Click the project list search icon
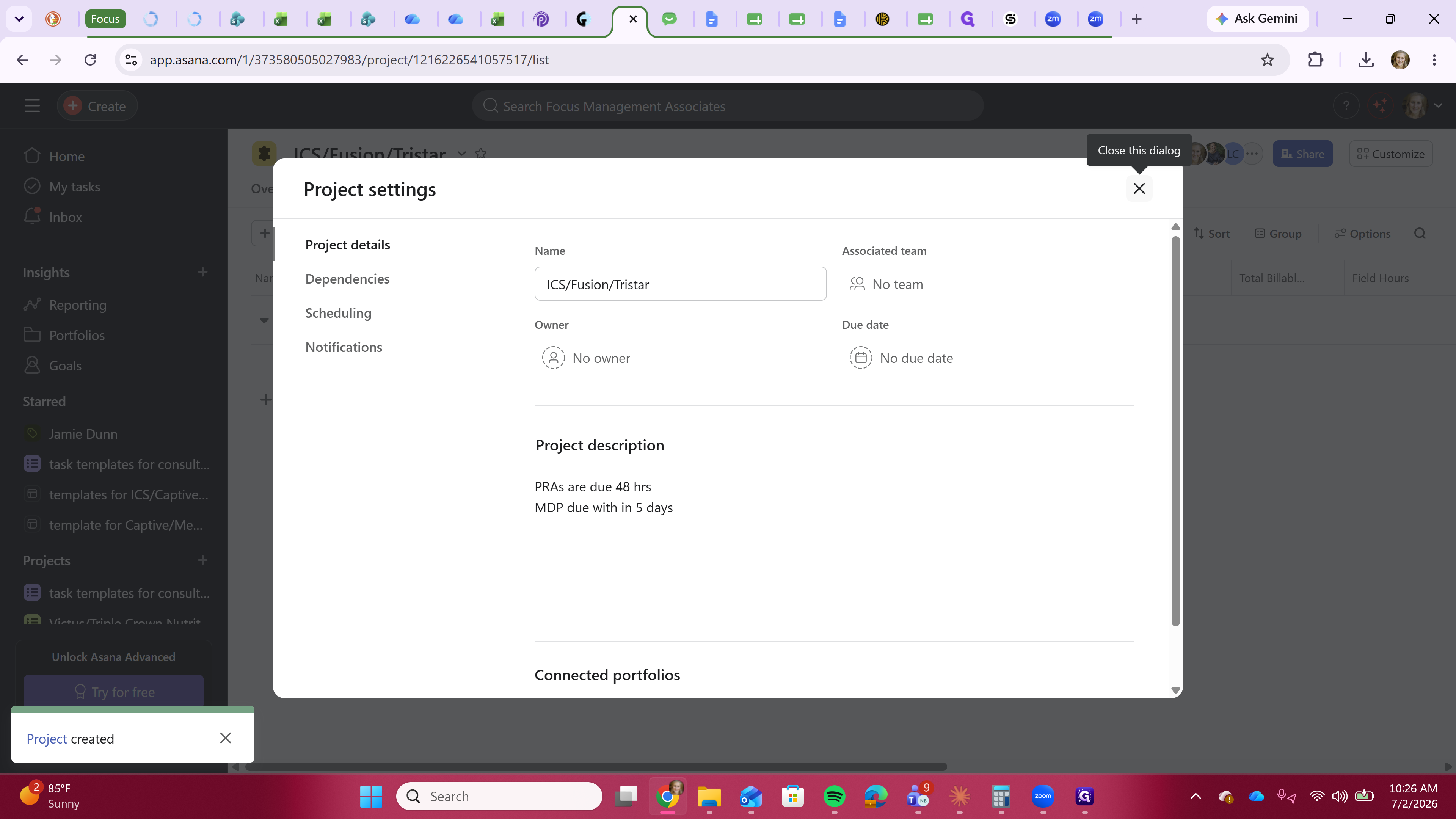 coord(1420,234)
